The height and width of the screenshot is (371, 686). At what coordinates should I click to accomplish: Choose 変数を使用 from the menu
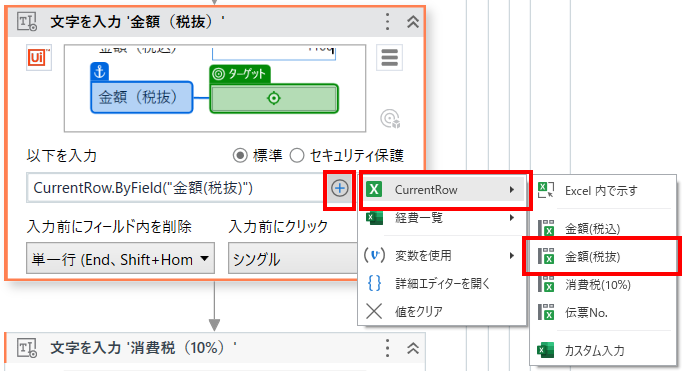pyautogui.click(x=442, y=256)
